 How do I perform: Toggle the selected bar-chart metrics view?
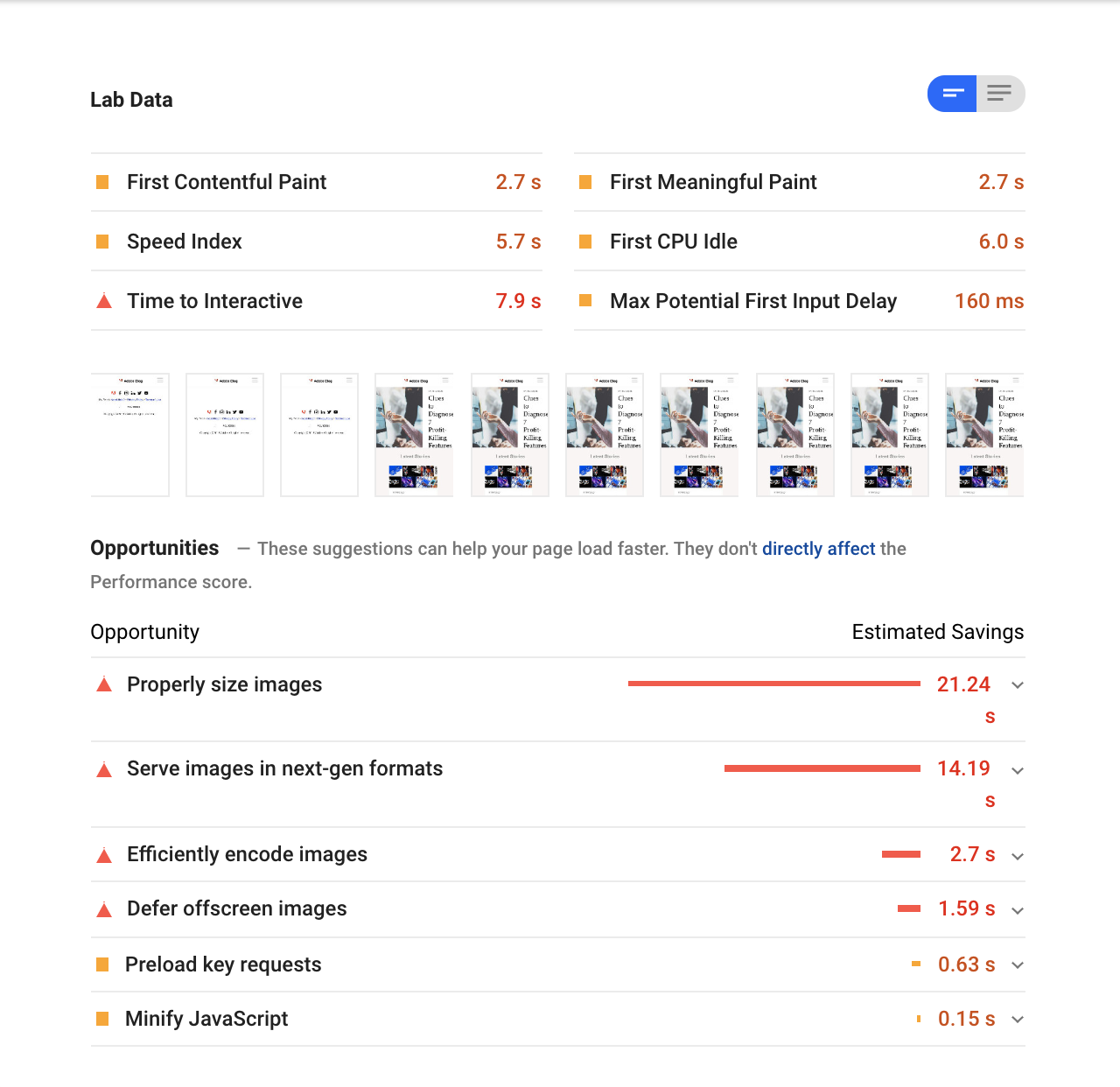(x=952, y=94)
